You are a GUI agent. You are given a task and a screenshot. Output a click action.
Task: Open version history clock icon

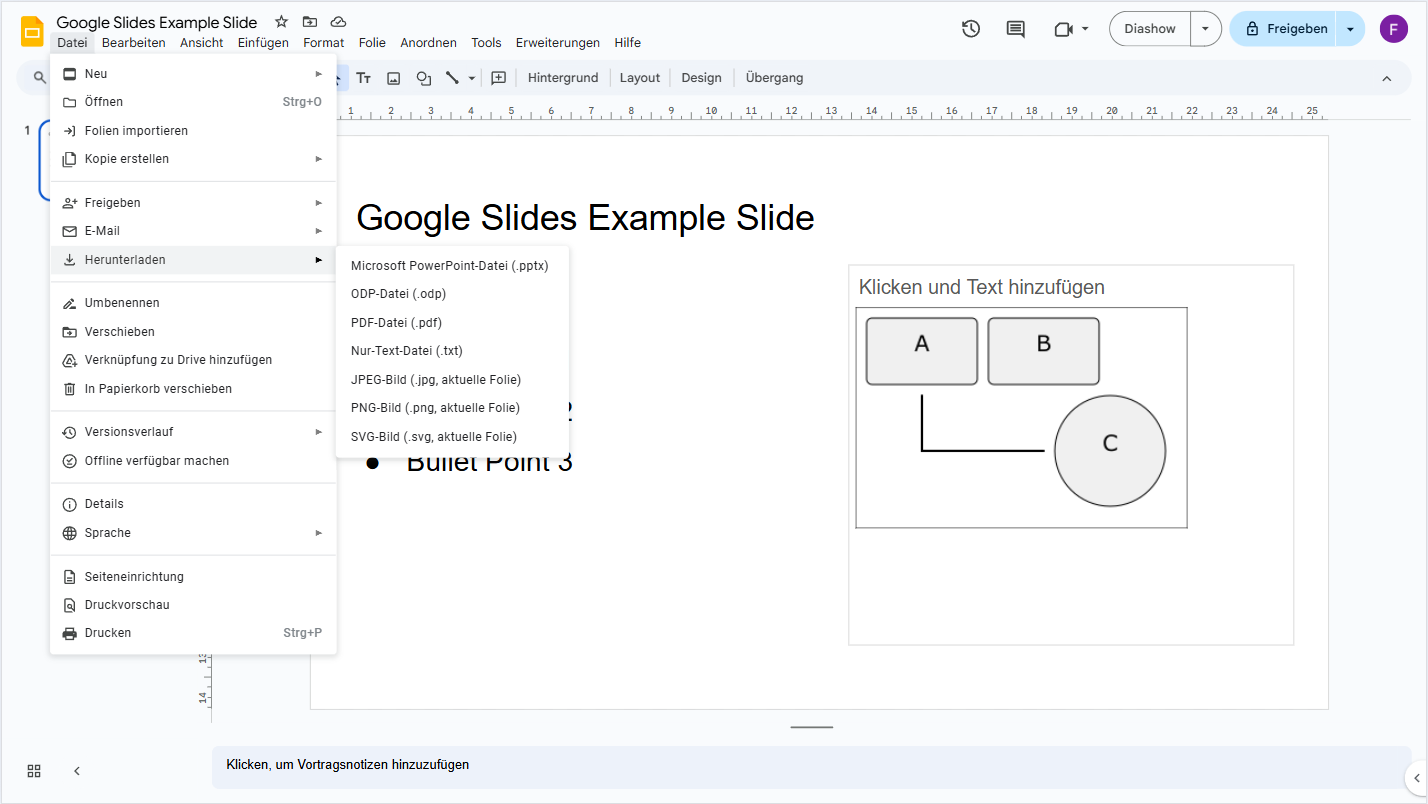970,29
